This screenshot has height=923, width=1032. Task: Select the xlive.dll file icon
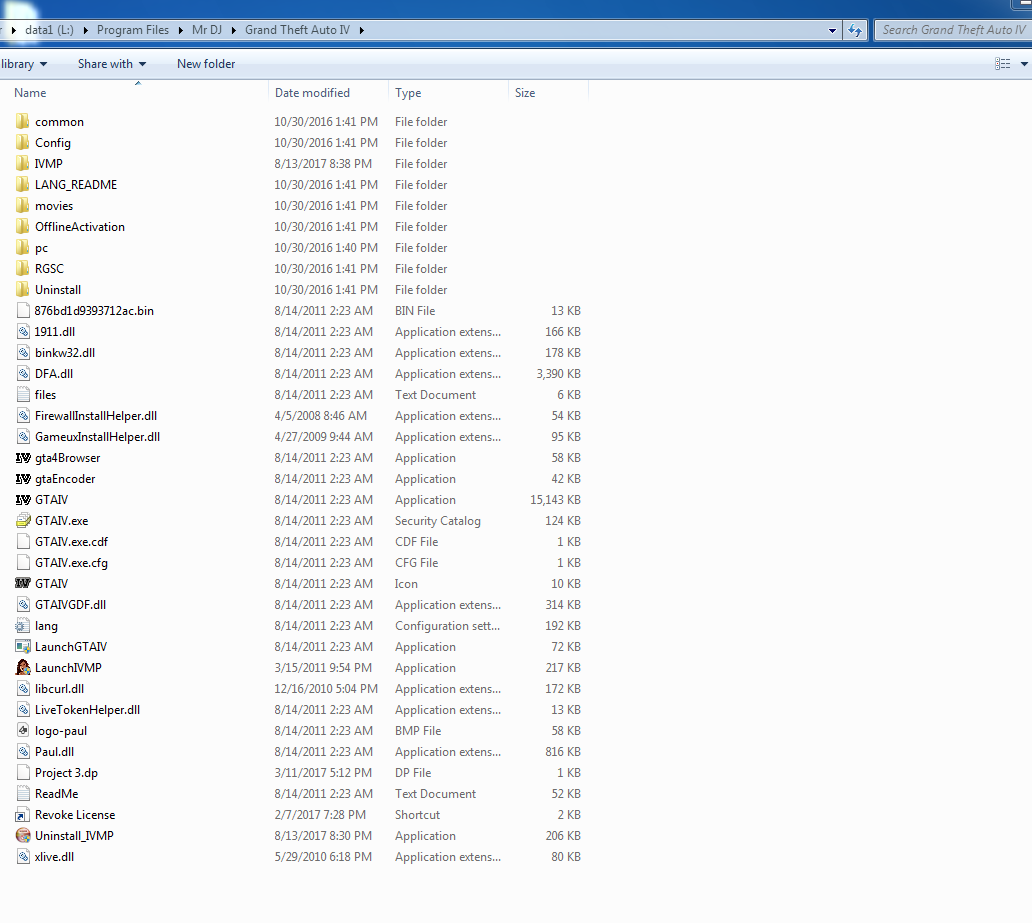tap(23, 857)
